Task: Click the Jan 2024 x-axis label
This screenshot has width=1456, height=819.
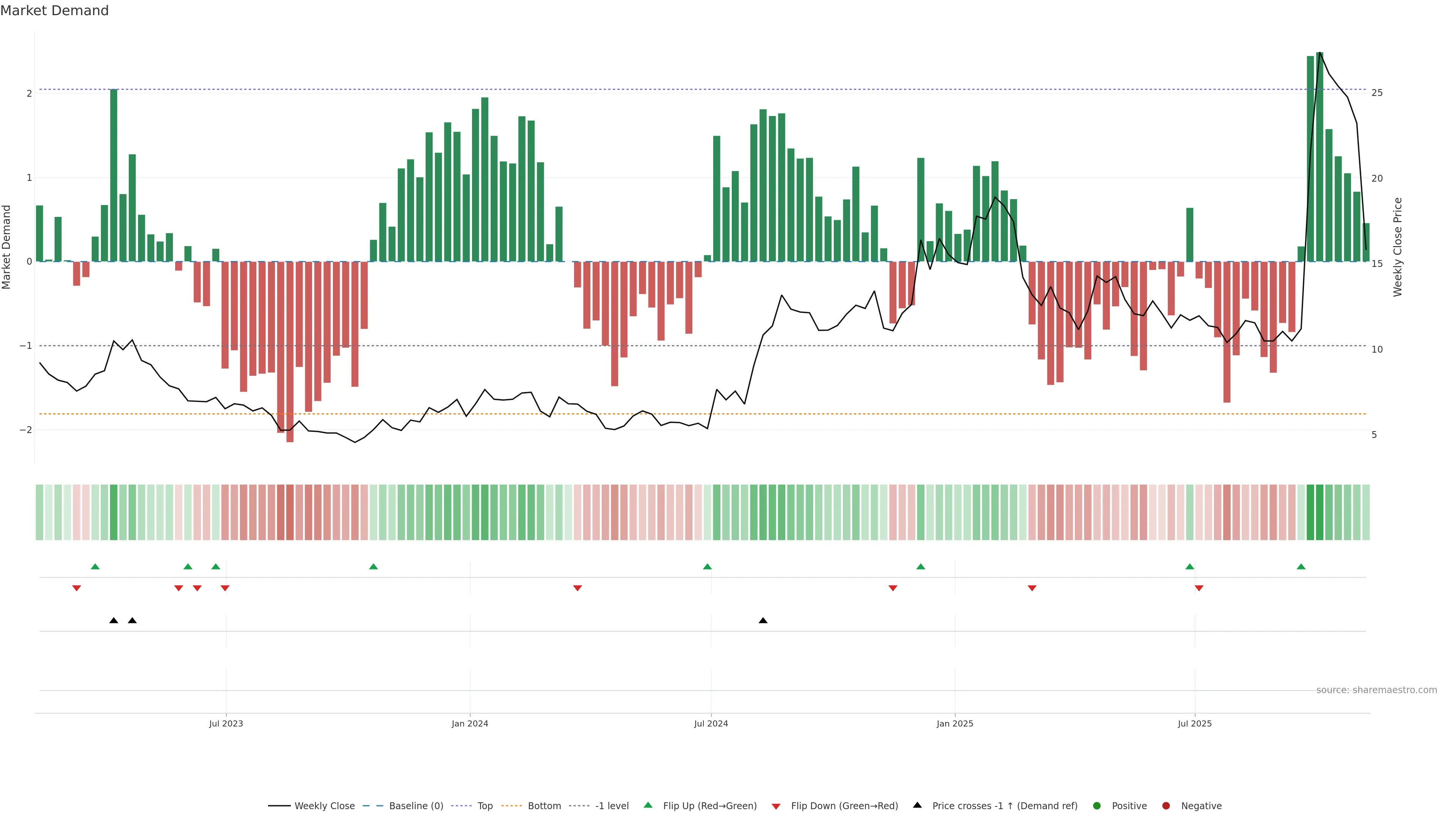Action: [470, 723]
